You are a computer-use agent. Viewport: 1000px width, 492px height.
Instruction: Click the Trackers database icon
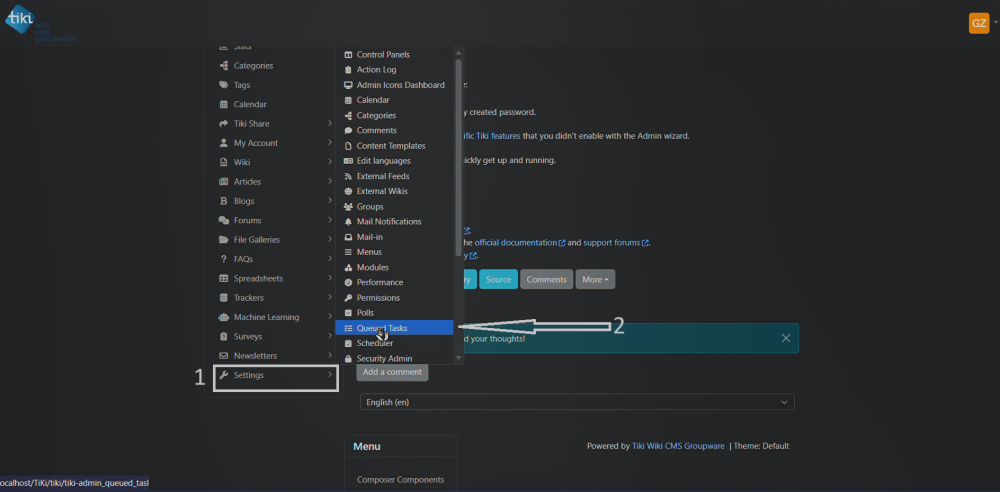tap(223, 298)
